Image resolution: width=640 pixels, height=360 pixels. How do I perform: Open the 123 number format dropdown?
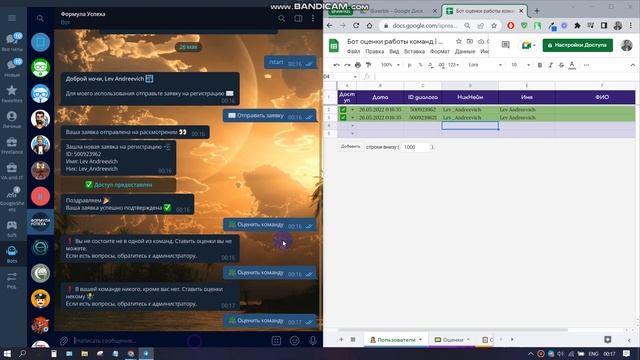pyautogui.click(x=453, y=65)
